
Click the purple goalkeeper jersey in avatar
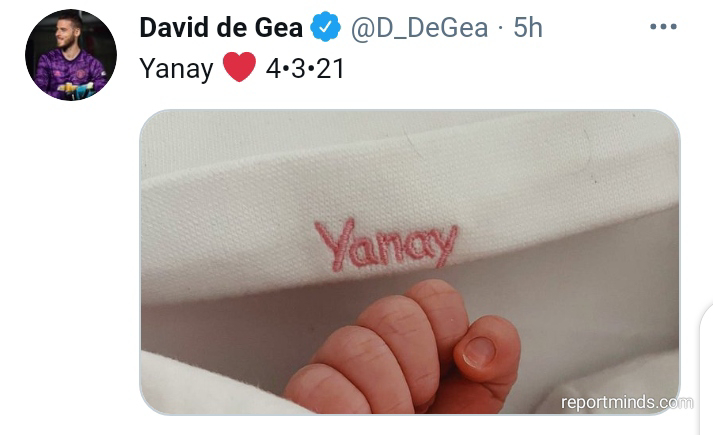(x=70, y=73)
